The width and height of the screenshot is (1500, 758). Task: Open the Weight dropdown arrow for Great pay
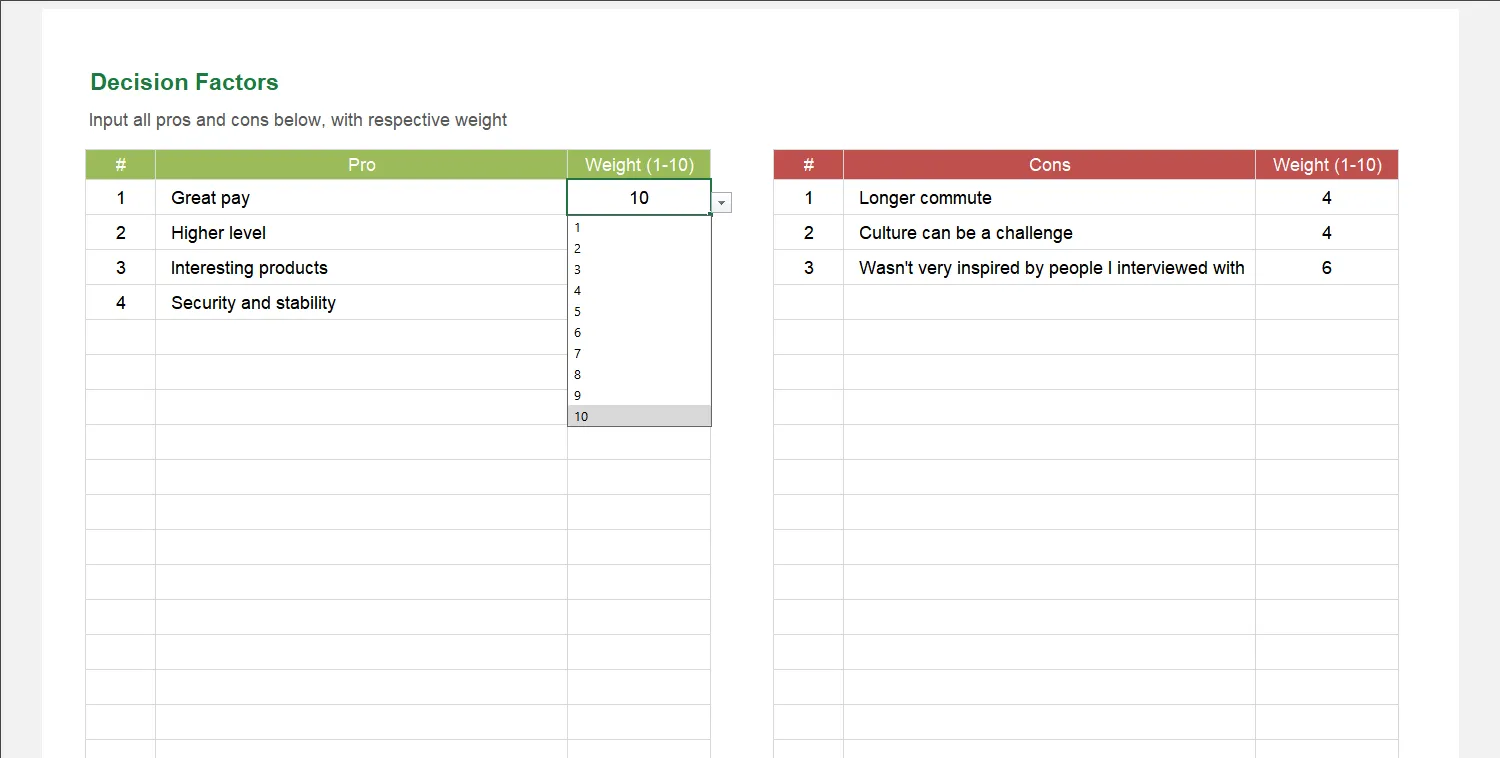coord(721,202)
